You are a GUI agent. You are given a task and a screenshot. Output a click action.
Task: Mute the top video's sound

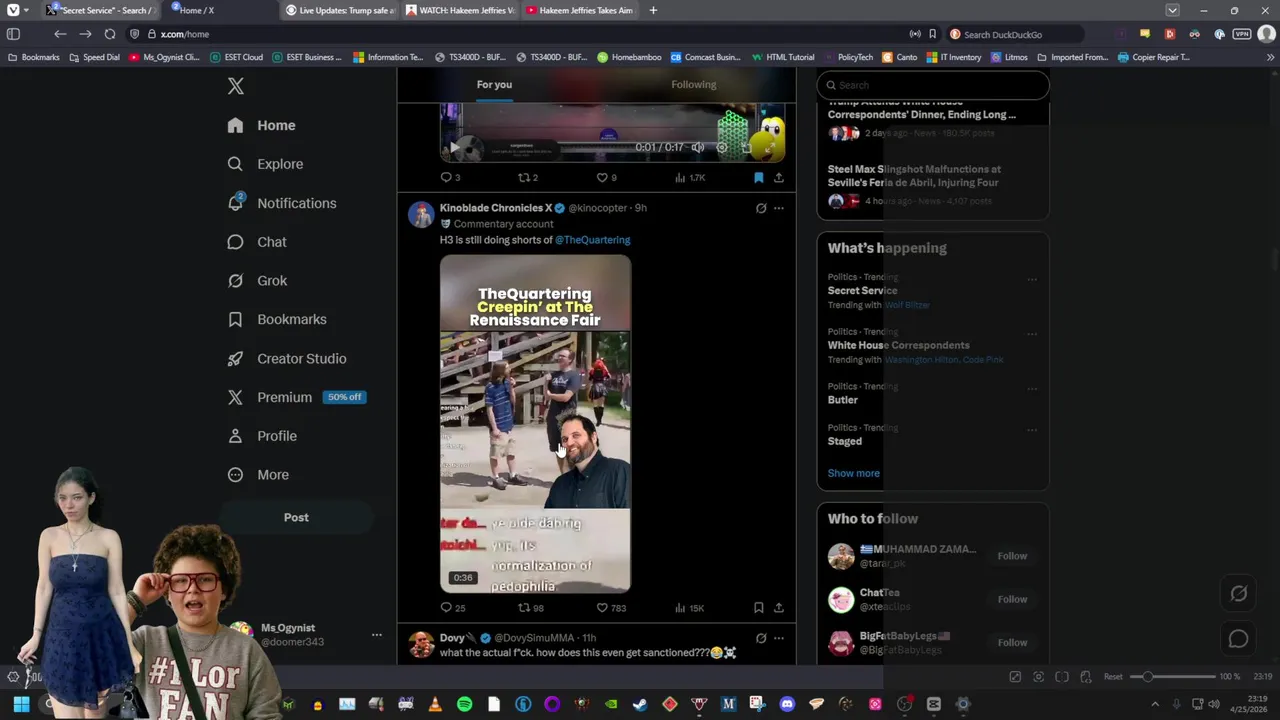tap(698, 148)
